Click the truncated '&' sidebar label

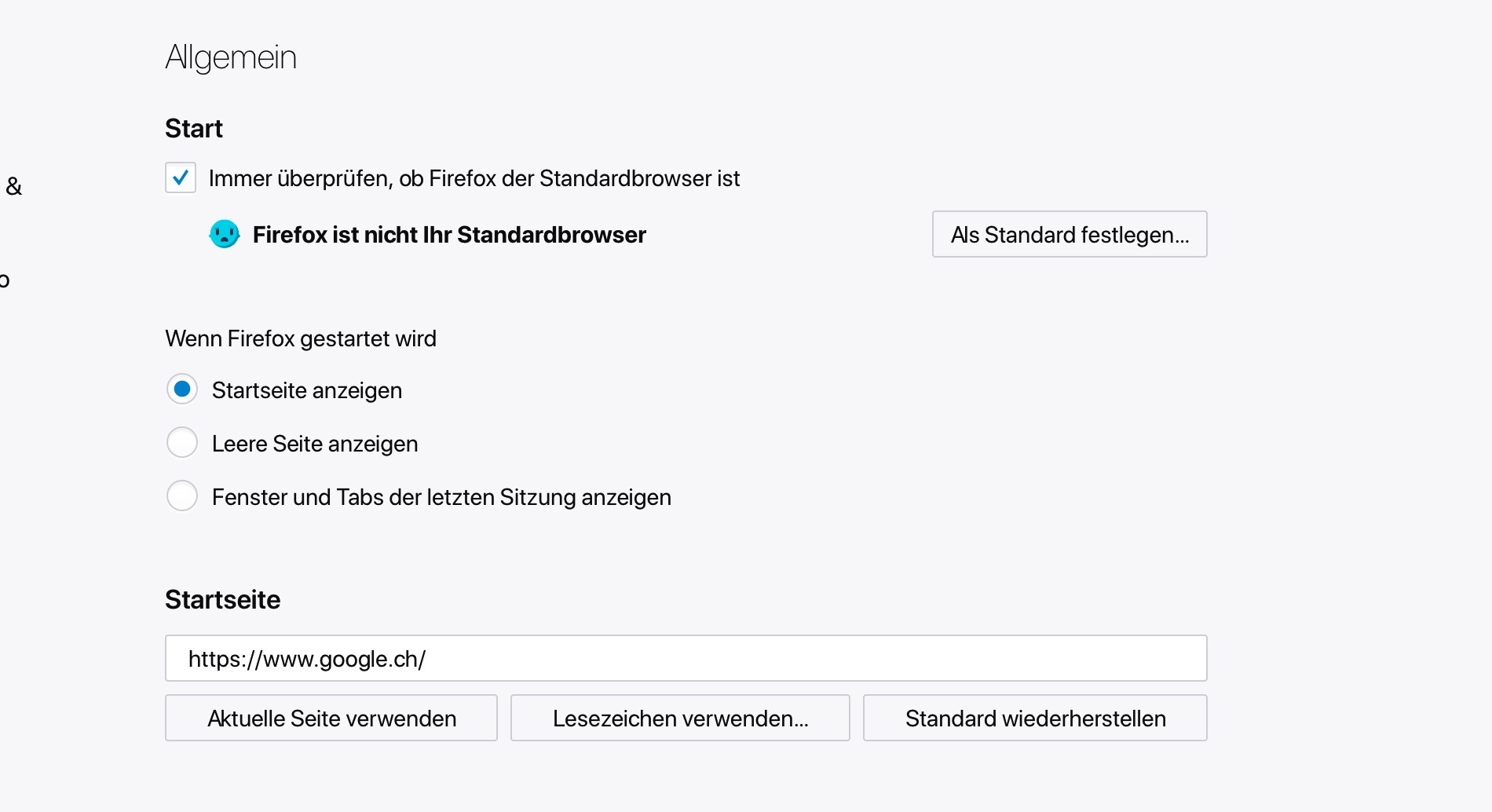[x=14, y=186]
